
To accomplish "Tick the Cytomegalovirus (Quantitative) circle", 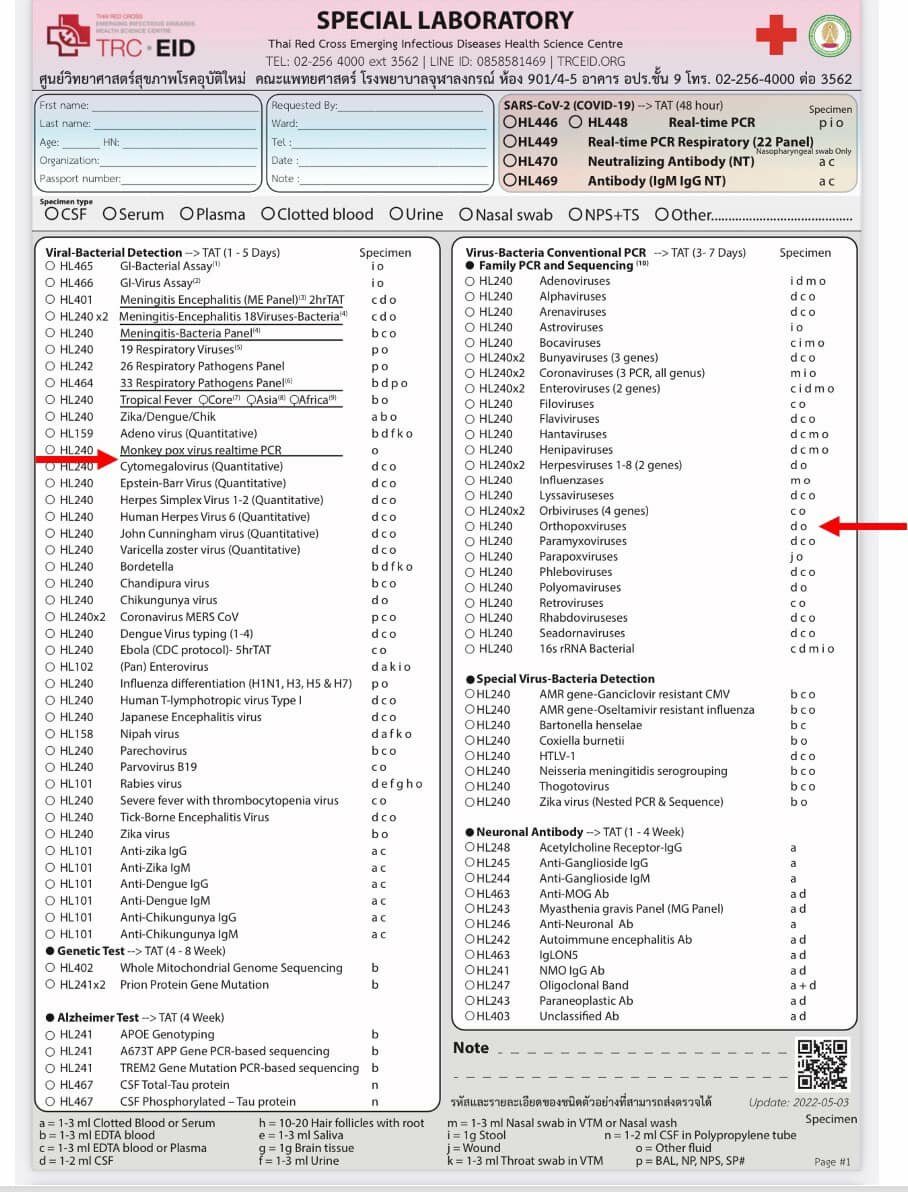I will coord(50,467).
